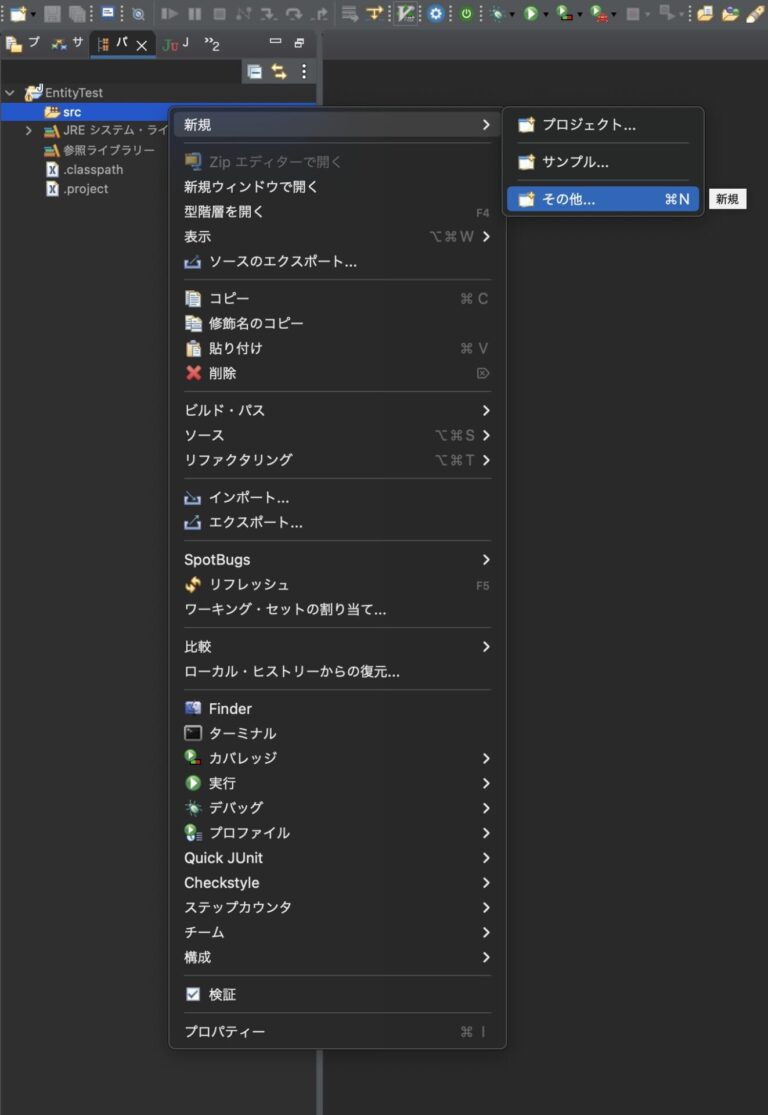Click the New wizard icon in toolbar
The width and height of the screenshot is (768, 1115).
[17, 14]
